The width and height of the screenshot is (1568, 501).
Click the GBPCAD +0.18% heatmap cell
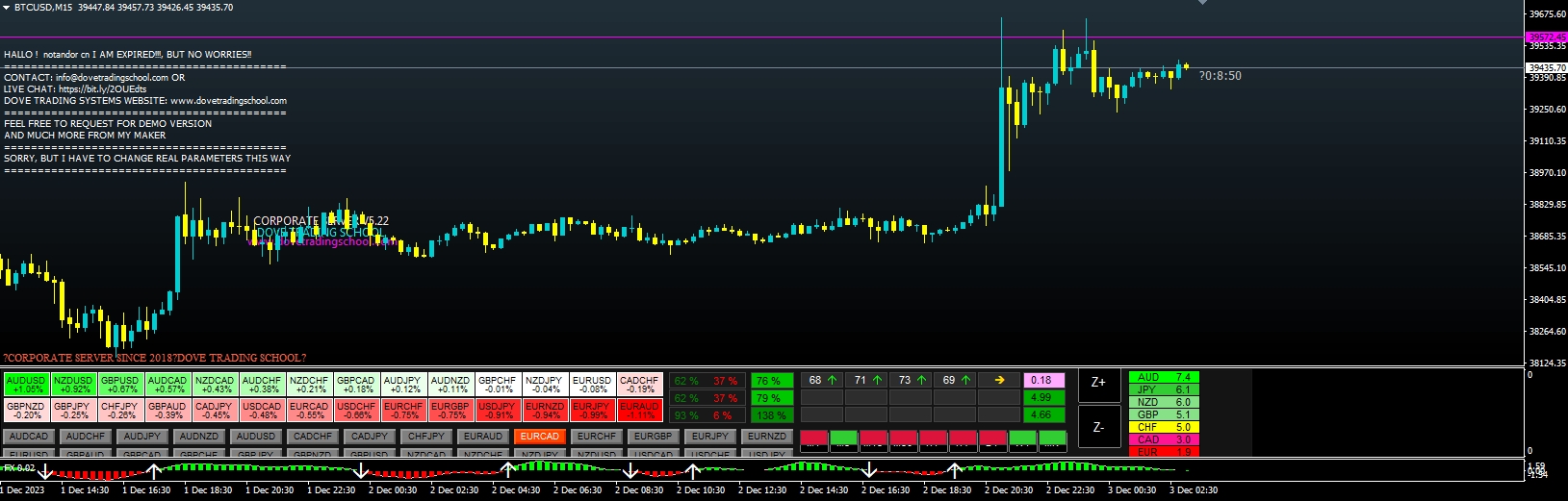[358, 385]
